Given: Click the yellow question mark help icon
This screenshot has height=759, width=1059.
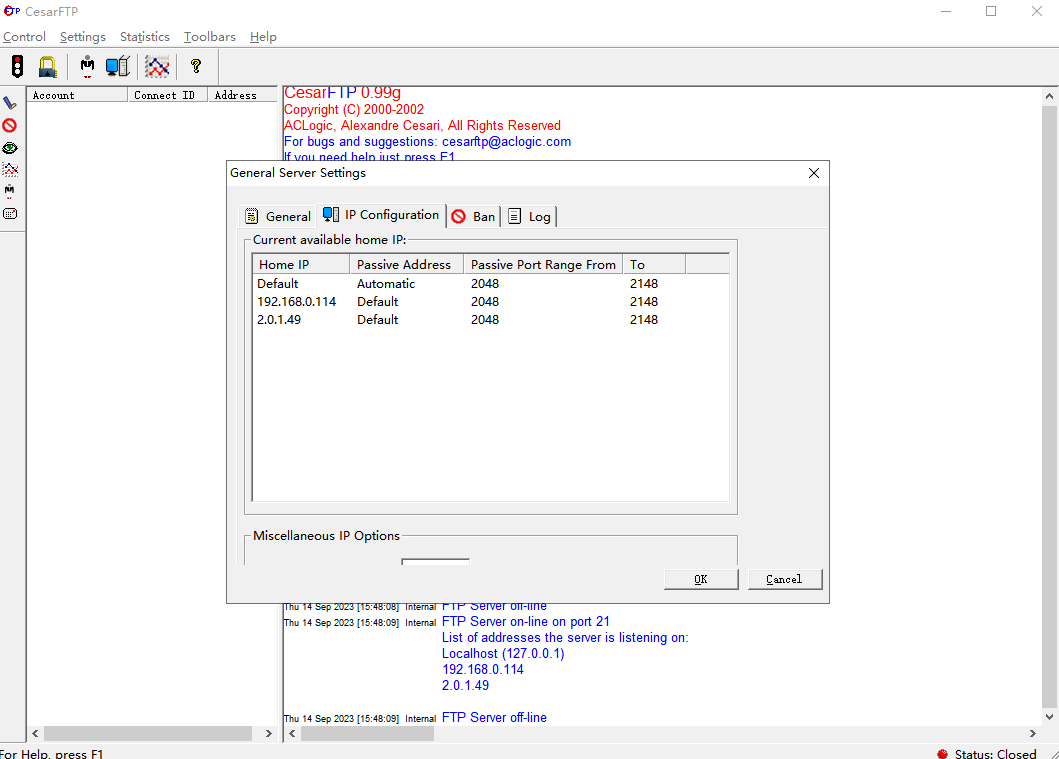Looking at the screenshot, I should 196,67.
